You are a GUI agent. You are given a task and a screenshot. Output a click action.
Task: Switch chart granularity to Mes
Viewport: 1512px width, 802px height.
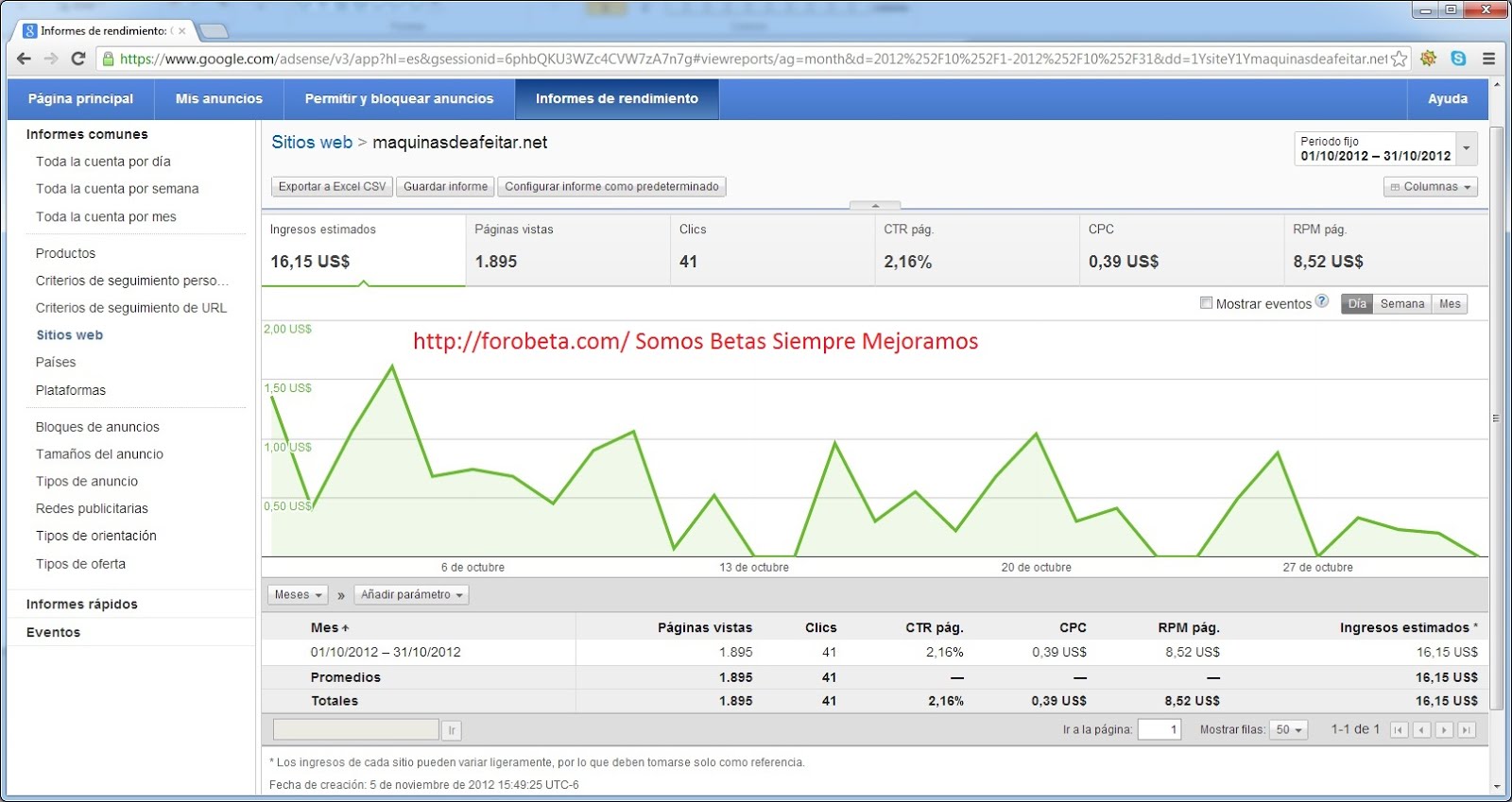tap(1450, 304)
